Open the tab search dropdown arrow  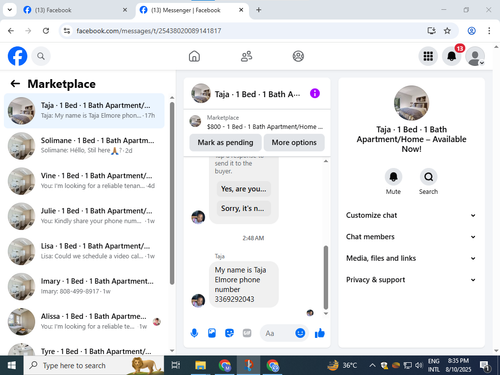10,10
